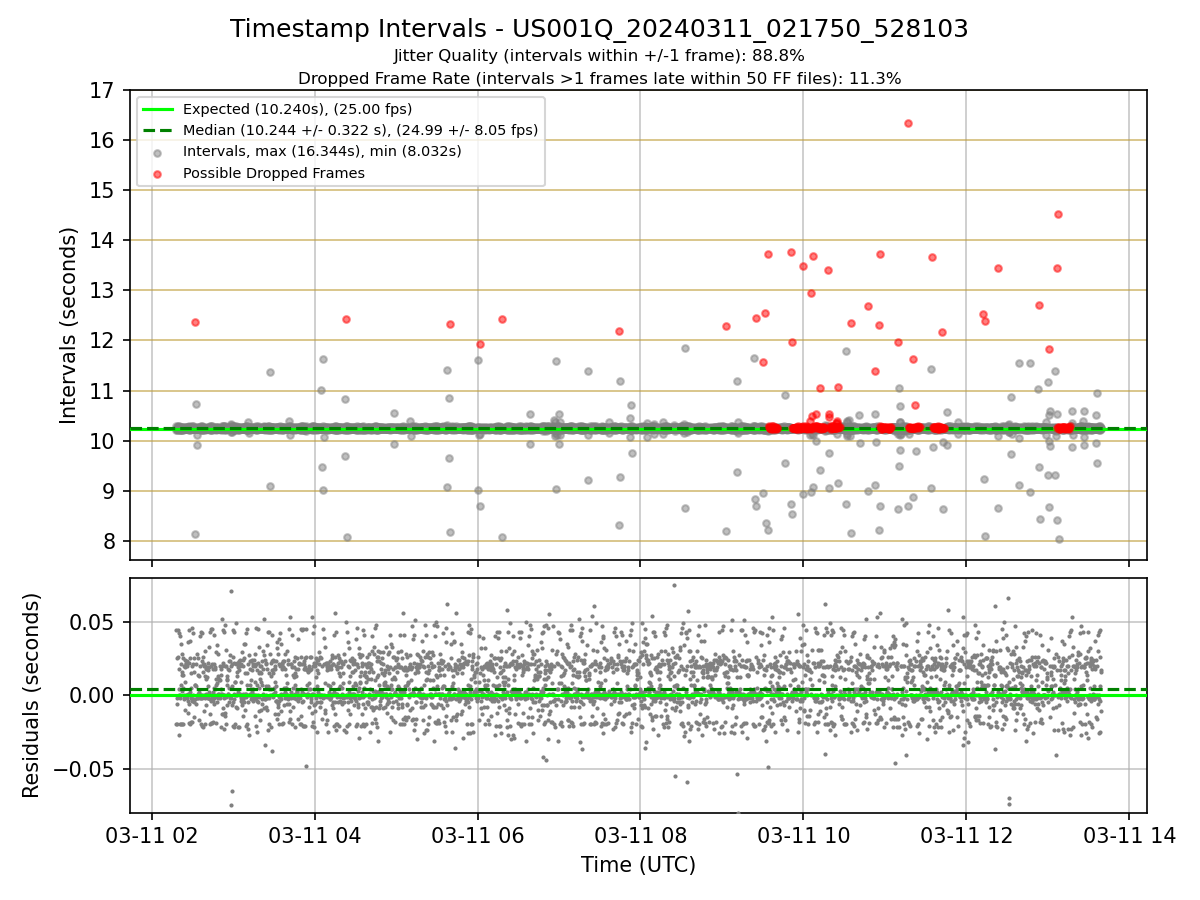This screenshot has width=1200, height=900.
Task: Click the y-axis tick label '12'
Action: (x=104, y=341)
